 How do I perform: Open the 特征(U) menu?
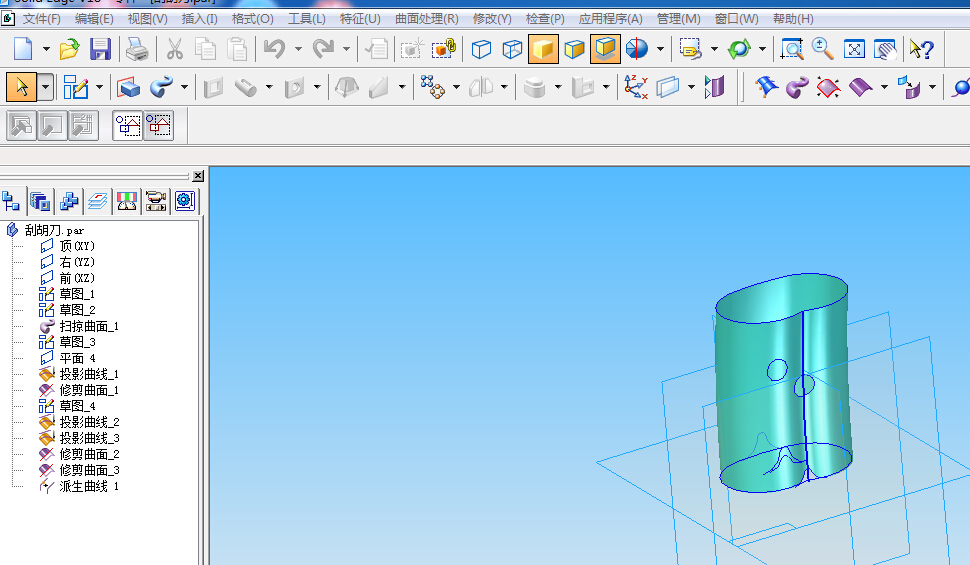point(360,18)
